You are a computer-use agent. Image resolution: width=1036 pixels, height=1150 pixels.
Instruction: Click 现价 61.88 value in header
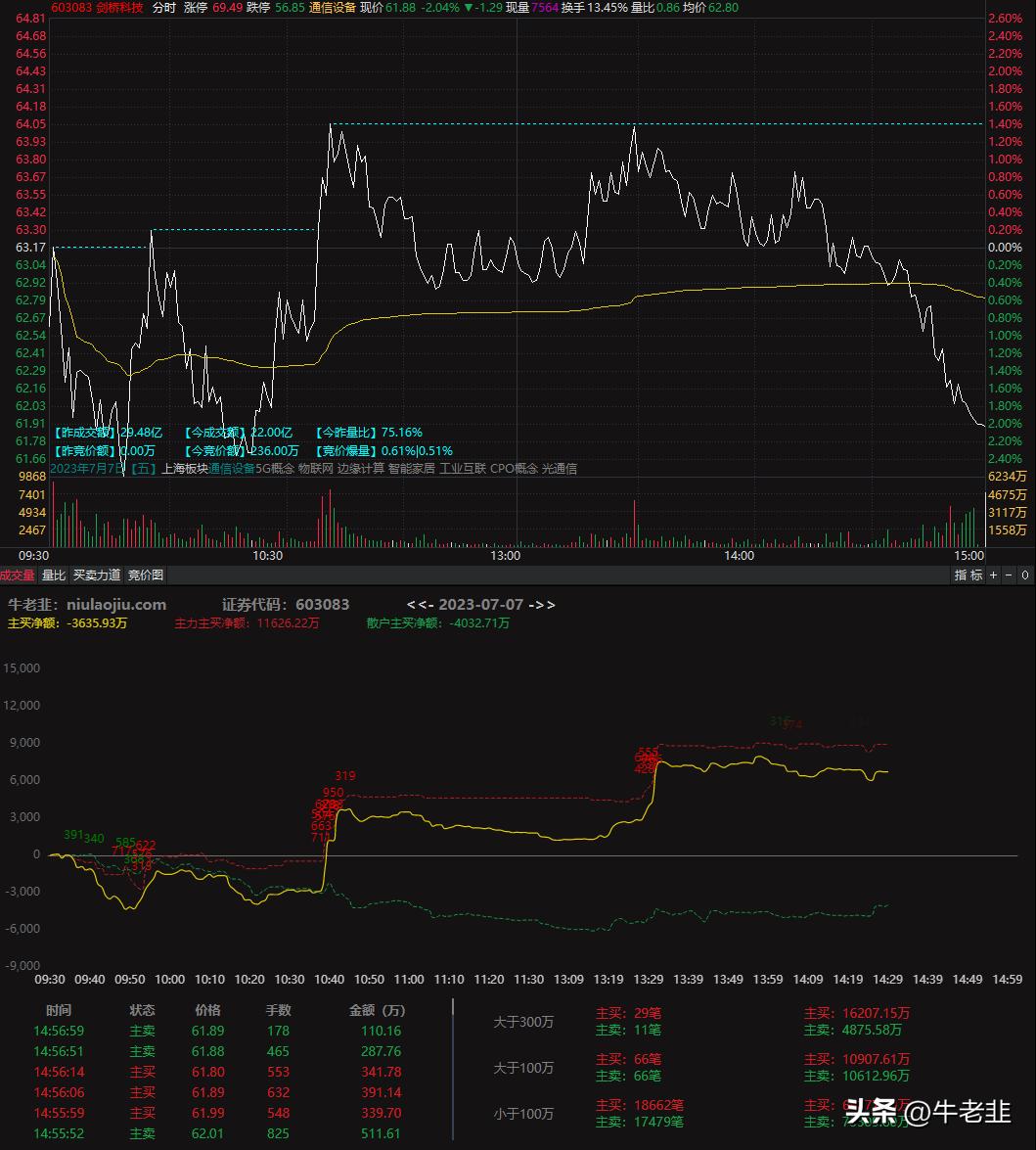click(387, 7)
